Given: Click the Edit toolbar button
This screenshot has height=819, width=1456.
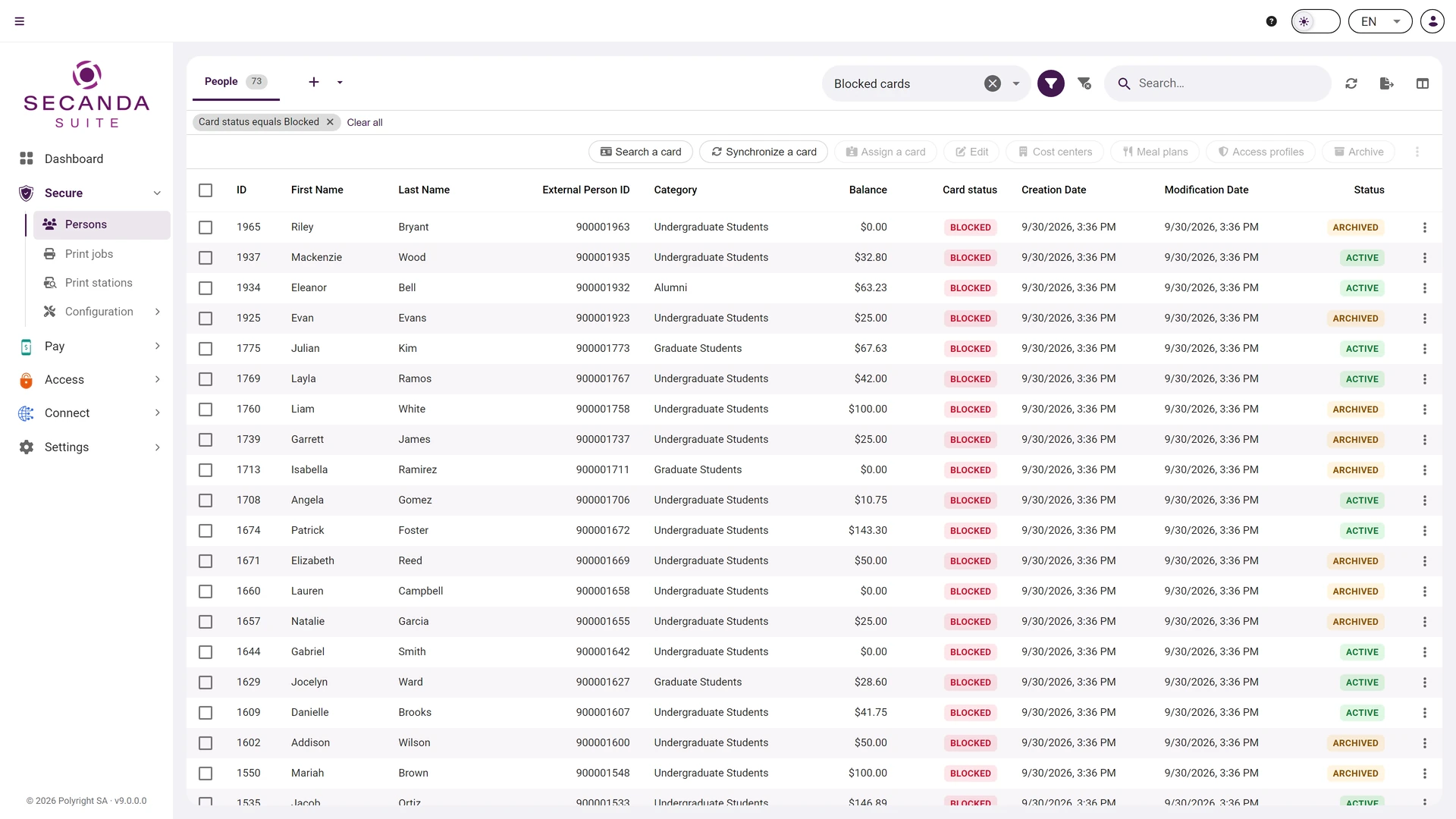Looking at the screenshot, I should pyautogui.click(x=971, y=152).
